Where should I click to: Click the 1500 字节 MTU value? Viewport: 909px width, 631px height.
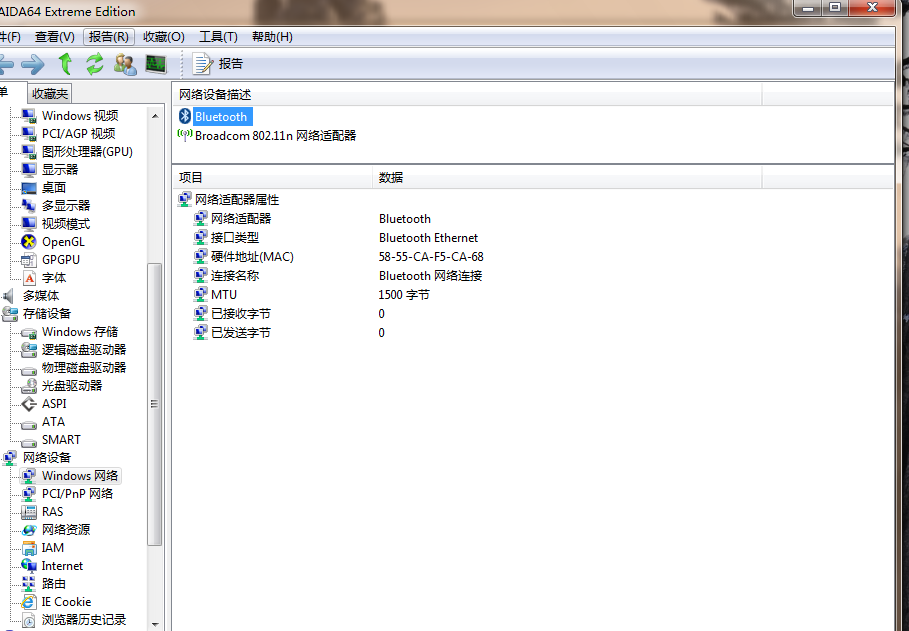coord(404,295)
